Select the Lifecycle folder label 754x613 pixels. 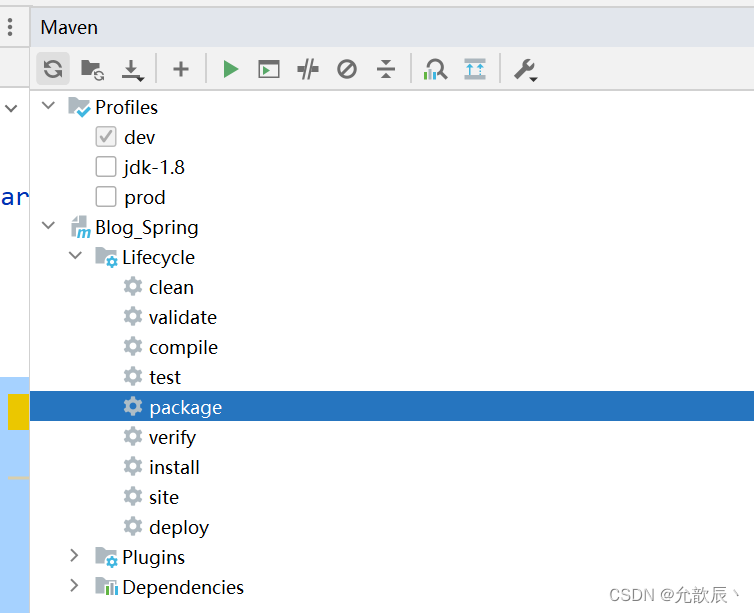click(158, 258)
